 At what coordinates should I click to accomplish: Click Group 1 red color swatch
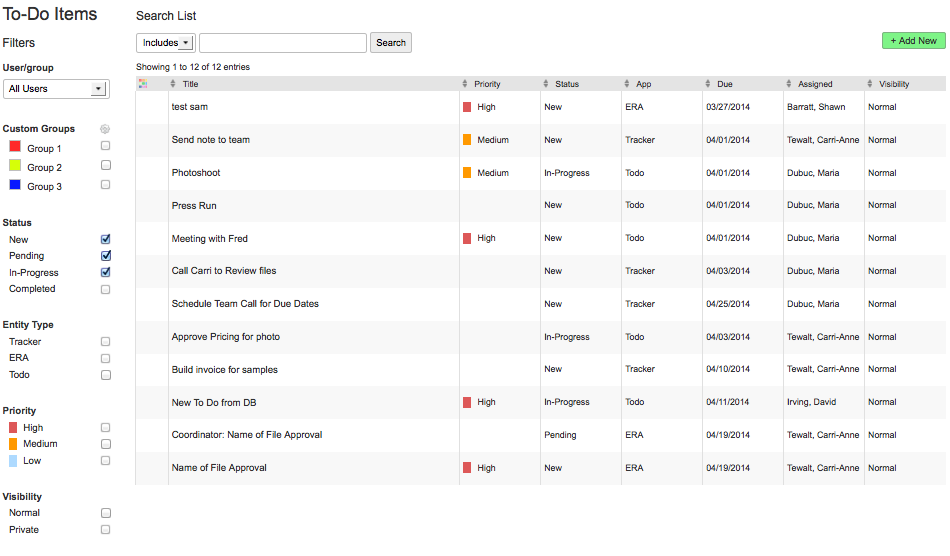pos(15,147)
